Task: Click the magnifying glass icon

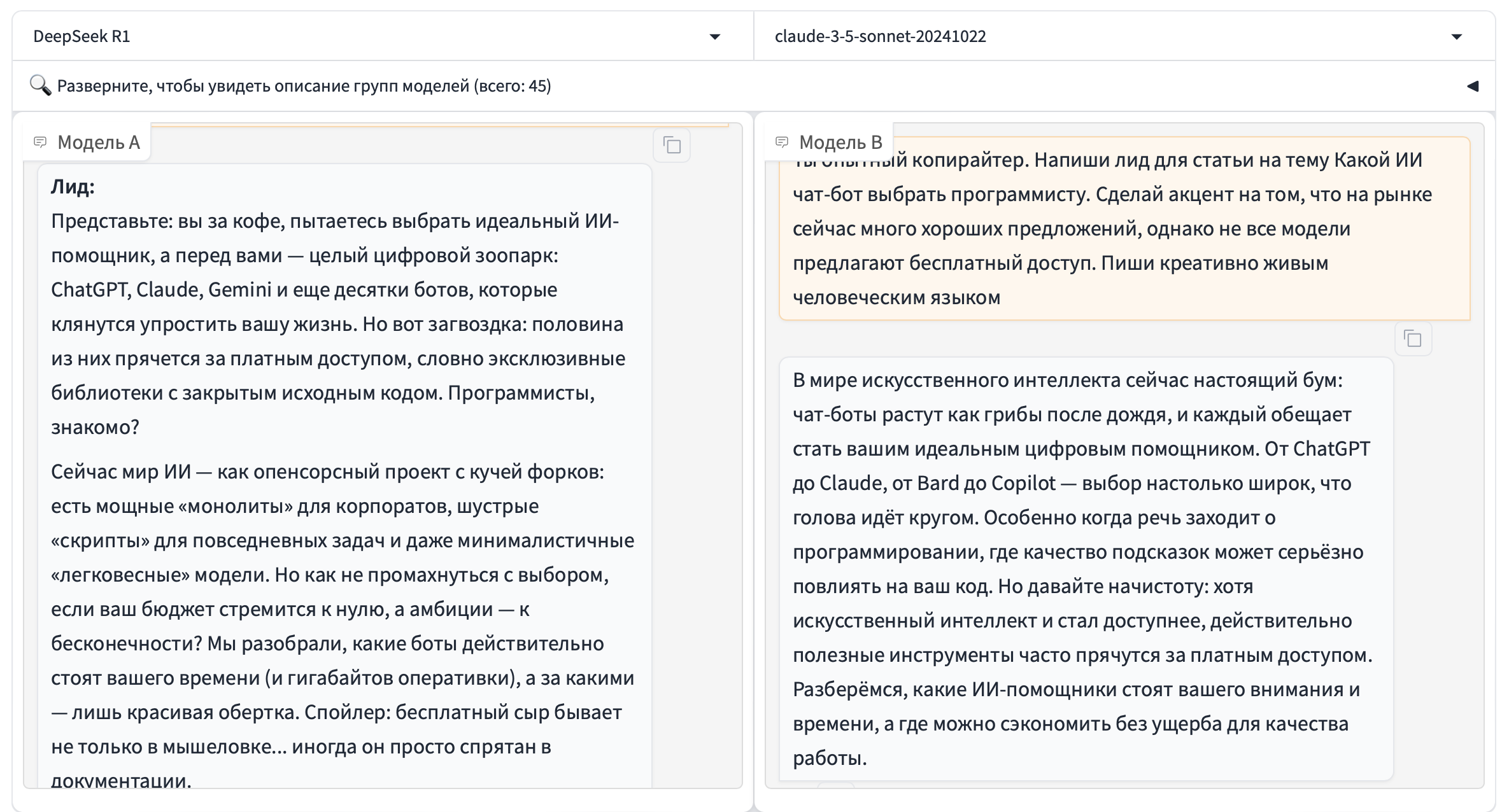Action: click(x=40, y=85)
